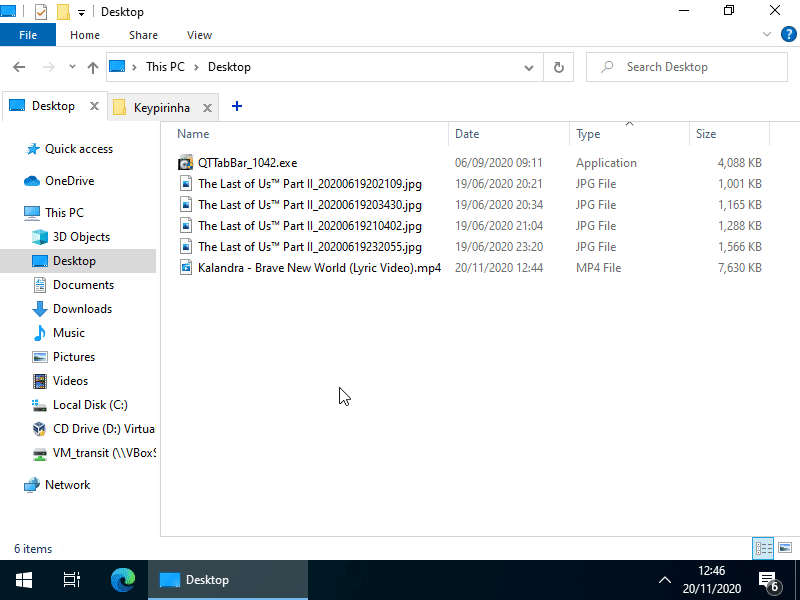Select Desktop in the navigation pane
The image size is (800, 600).
coord(78,261)
